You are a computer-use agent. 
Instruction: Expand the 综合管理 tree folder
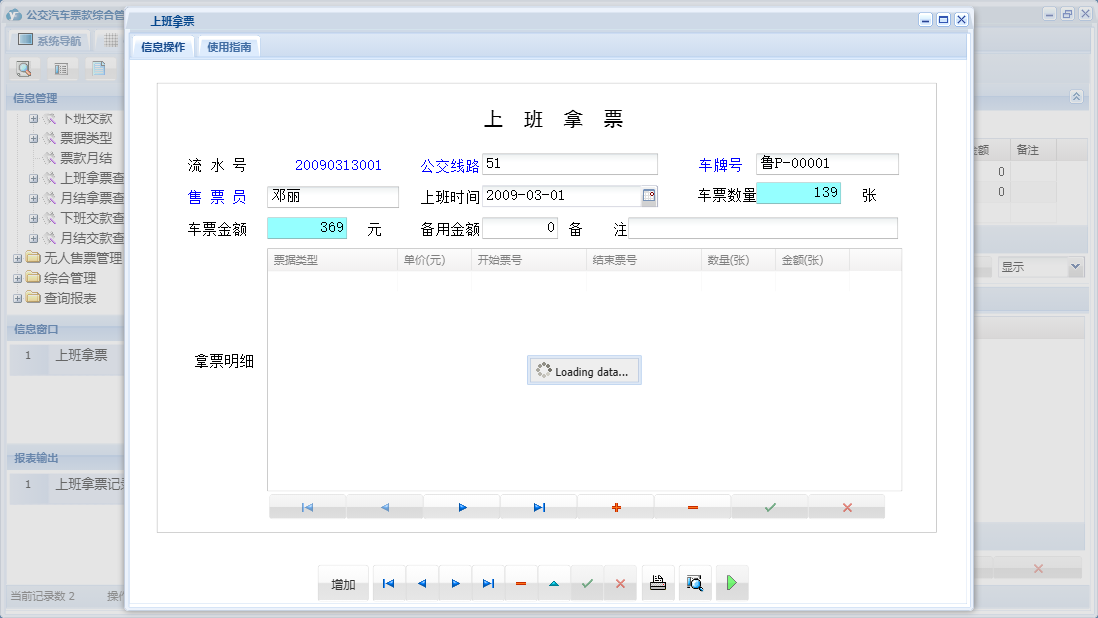click(x=18, y=278)
